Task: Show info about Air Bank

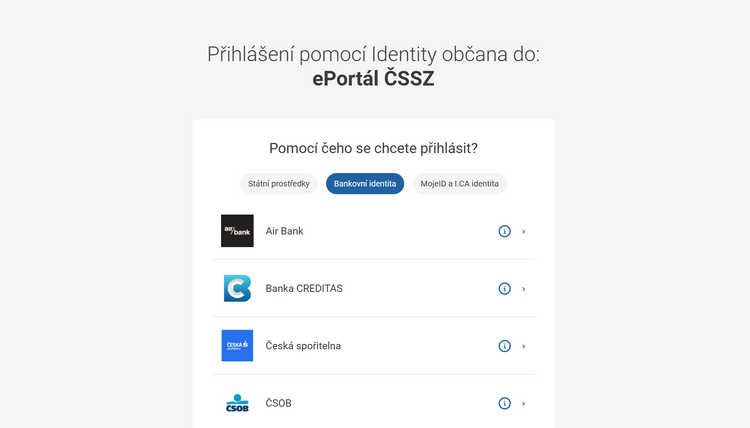Action: tap(504, 231)
